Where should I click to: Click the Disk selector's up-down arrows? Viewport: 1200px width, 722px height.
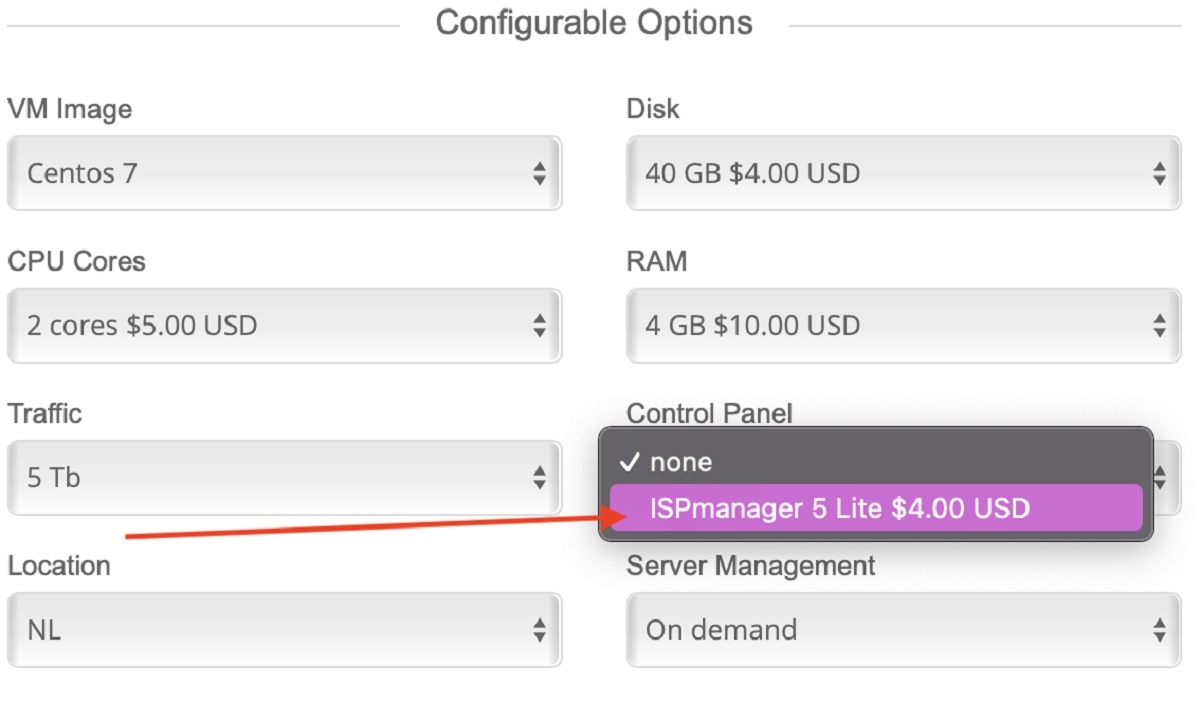(x=1159, y=174)
